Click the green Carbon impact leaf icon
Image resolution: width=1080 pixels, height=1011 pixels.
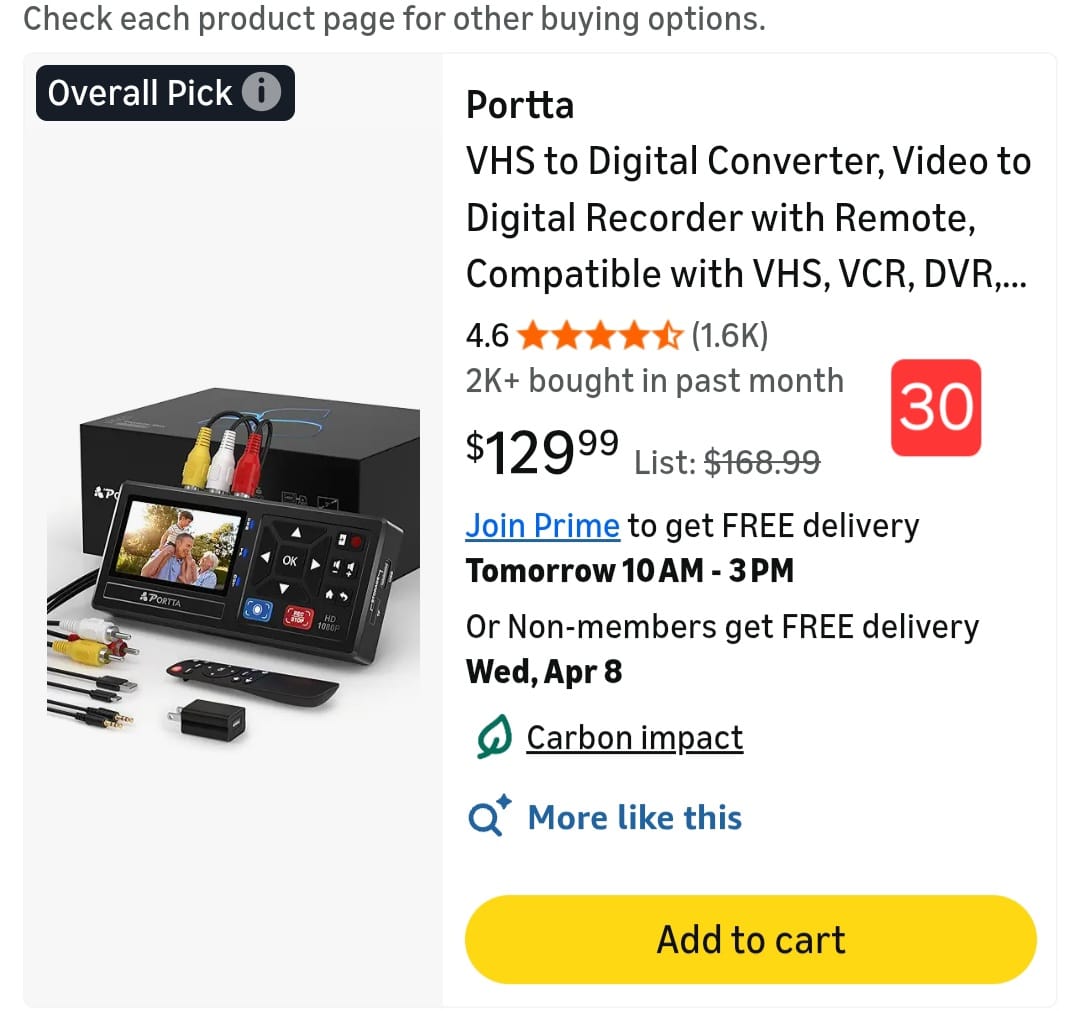[x=494, y=737]
